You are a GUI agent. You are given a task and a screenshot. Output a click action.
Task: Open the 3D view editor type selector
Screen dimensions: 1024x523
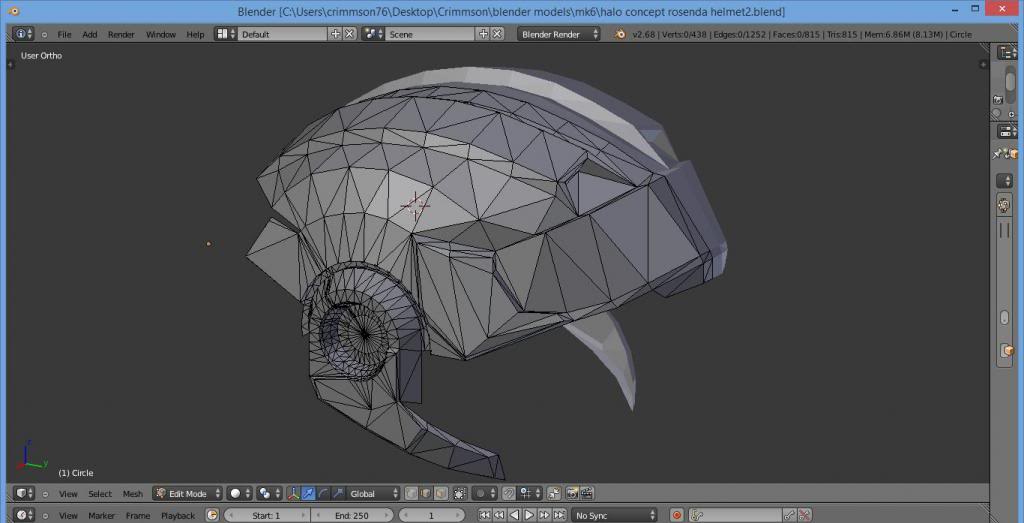pos(24,494)
